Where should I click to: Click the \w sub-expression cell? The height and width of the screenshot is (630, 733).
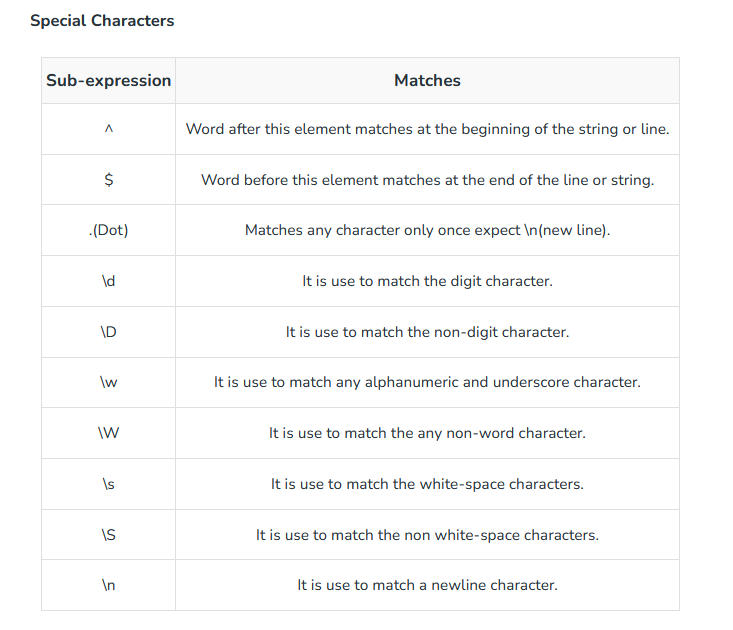[x=108, y=382]
